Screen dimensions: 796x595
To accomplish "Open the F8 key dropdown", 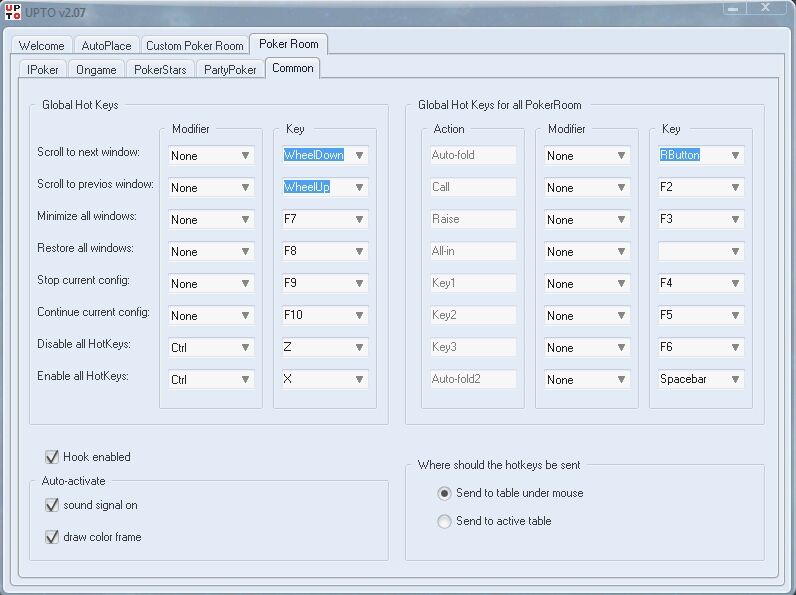I will click(x=325, y=251).
